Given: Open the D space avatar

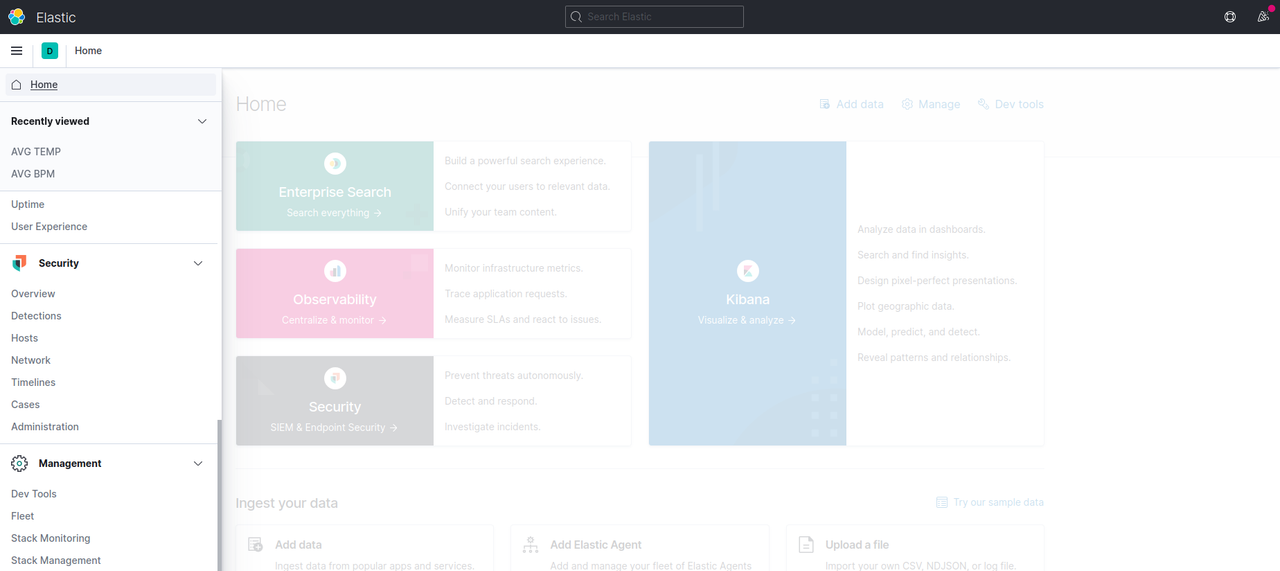Looking at the screenshot, I should (x=50, y=51).
